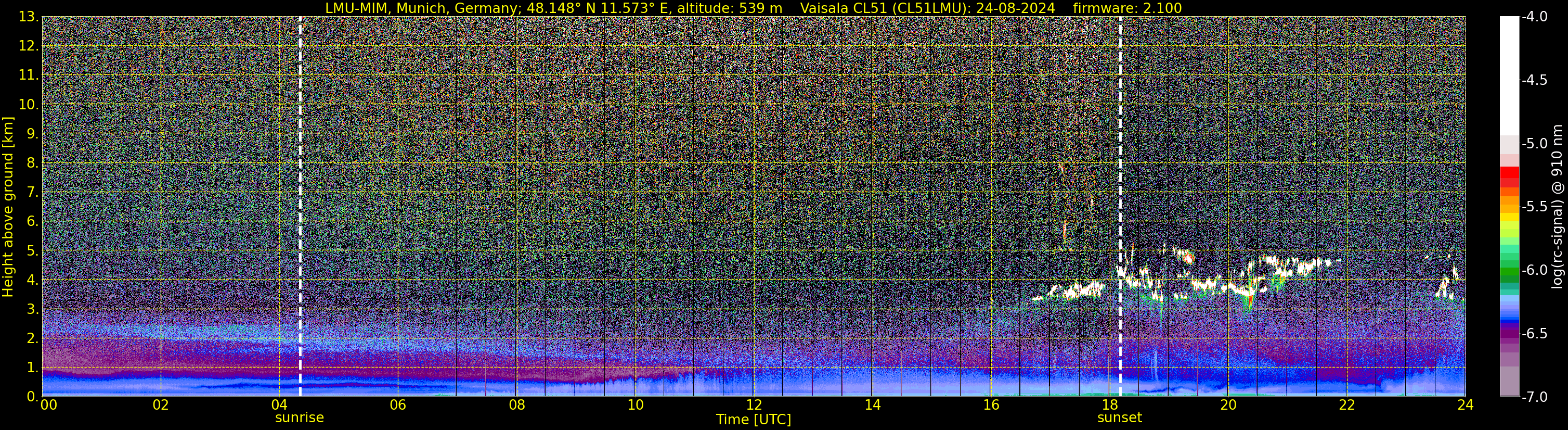Click the time axis tick label '06'

(x=397, y=405)
